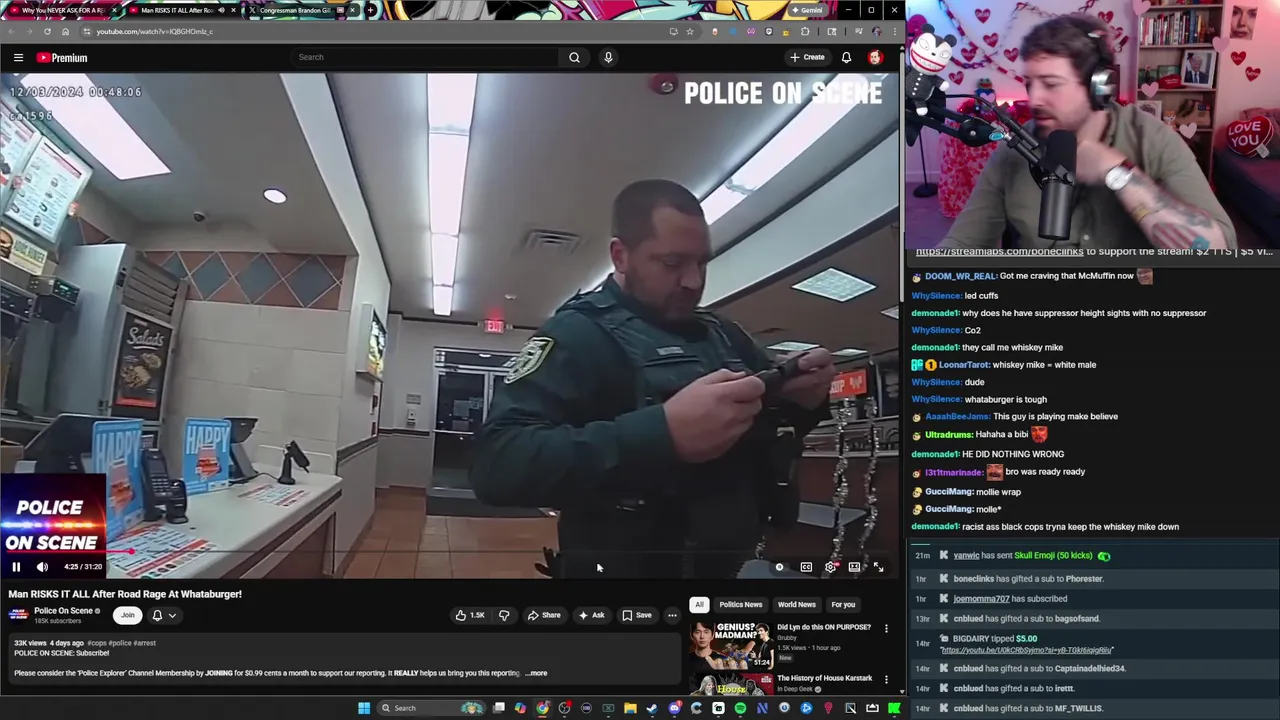This screenshot has width=1280, height=720.
Task: Join the Police On Scene channel
Action: click(127, 615)
